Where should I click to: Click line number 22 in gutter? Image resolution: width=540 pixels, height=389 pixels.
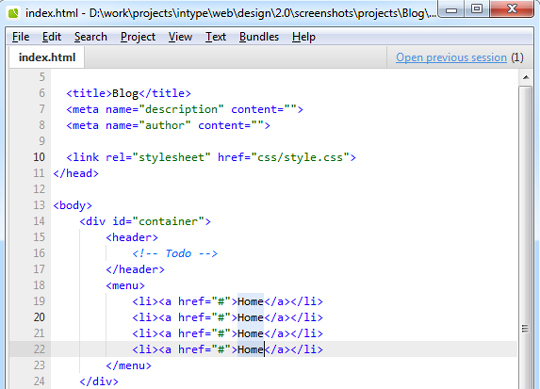tap(39, 349)
